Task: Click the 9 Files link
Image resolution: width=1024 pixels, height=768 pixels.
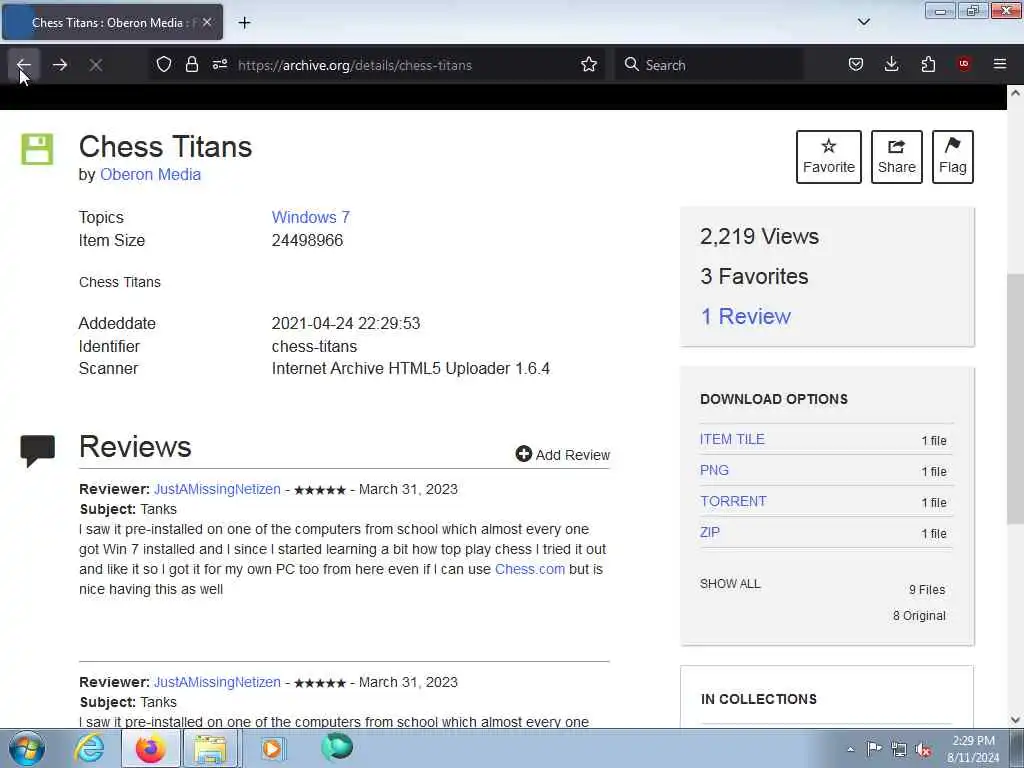Action: [927, 590]
